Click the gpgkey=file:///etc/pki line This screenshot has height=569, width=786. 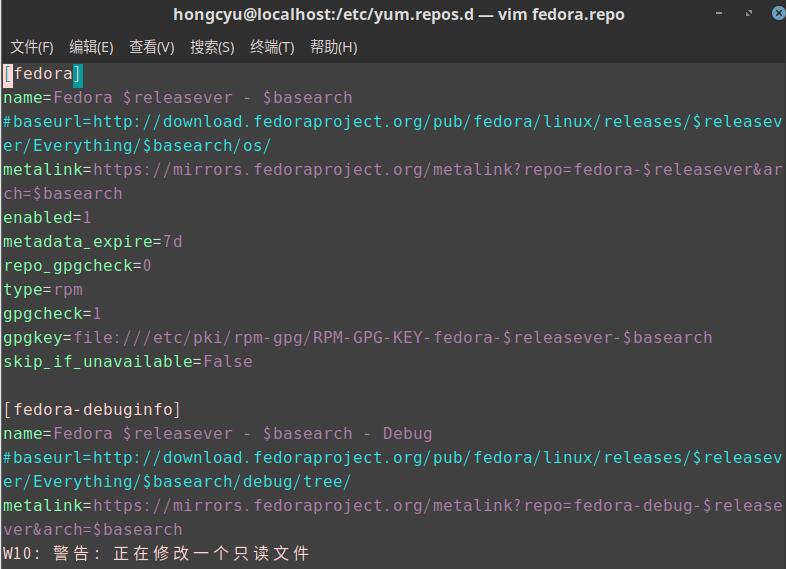pos(357,338)
